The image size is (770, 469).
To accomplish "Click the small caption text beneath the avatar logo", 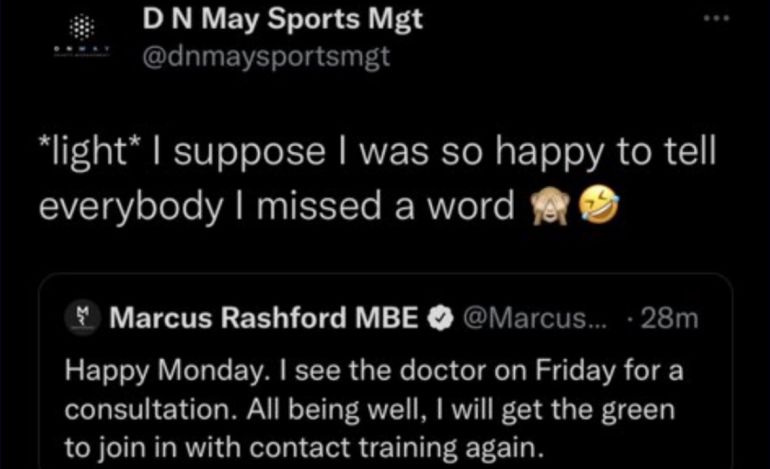I will 81,51.
